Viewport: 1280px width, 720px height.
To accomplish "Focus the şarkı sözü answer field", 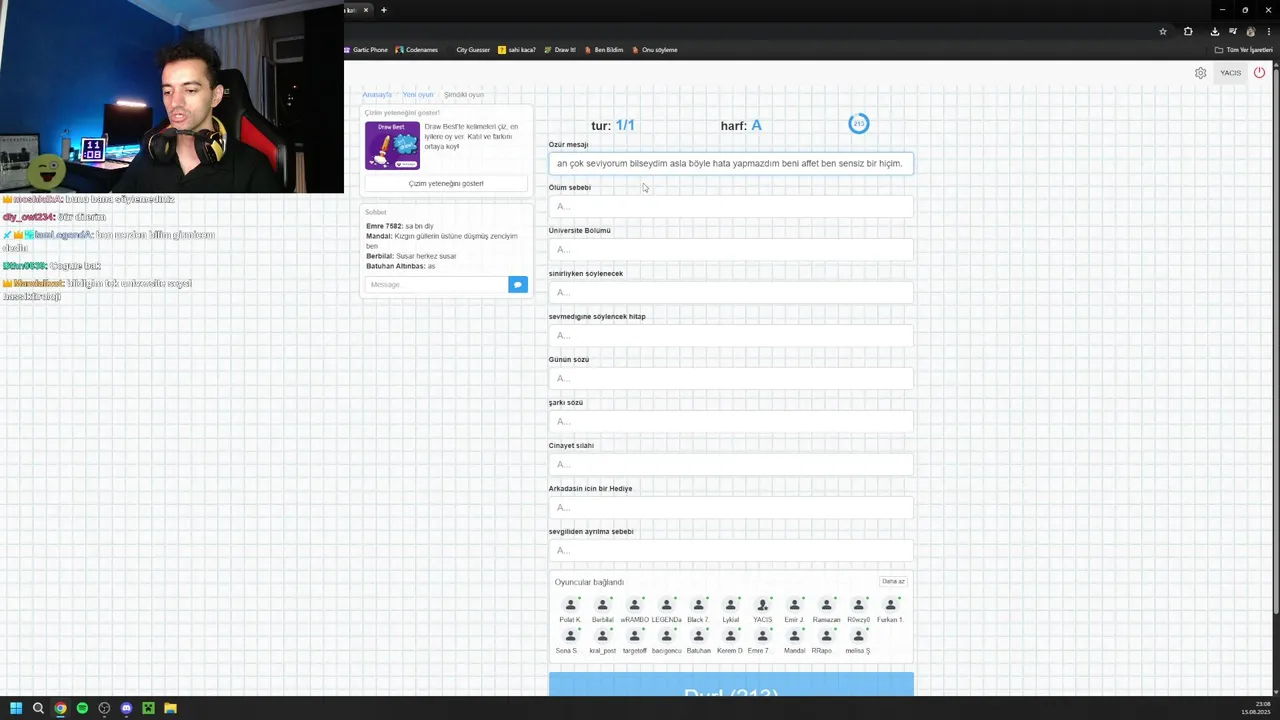I will 731,421.
